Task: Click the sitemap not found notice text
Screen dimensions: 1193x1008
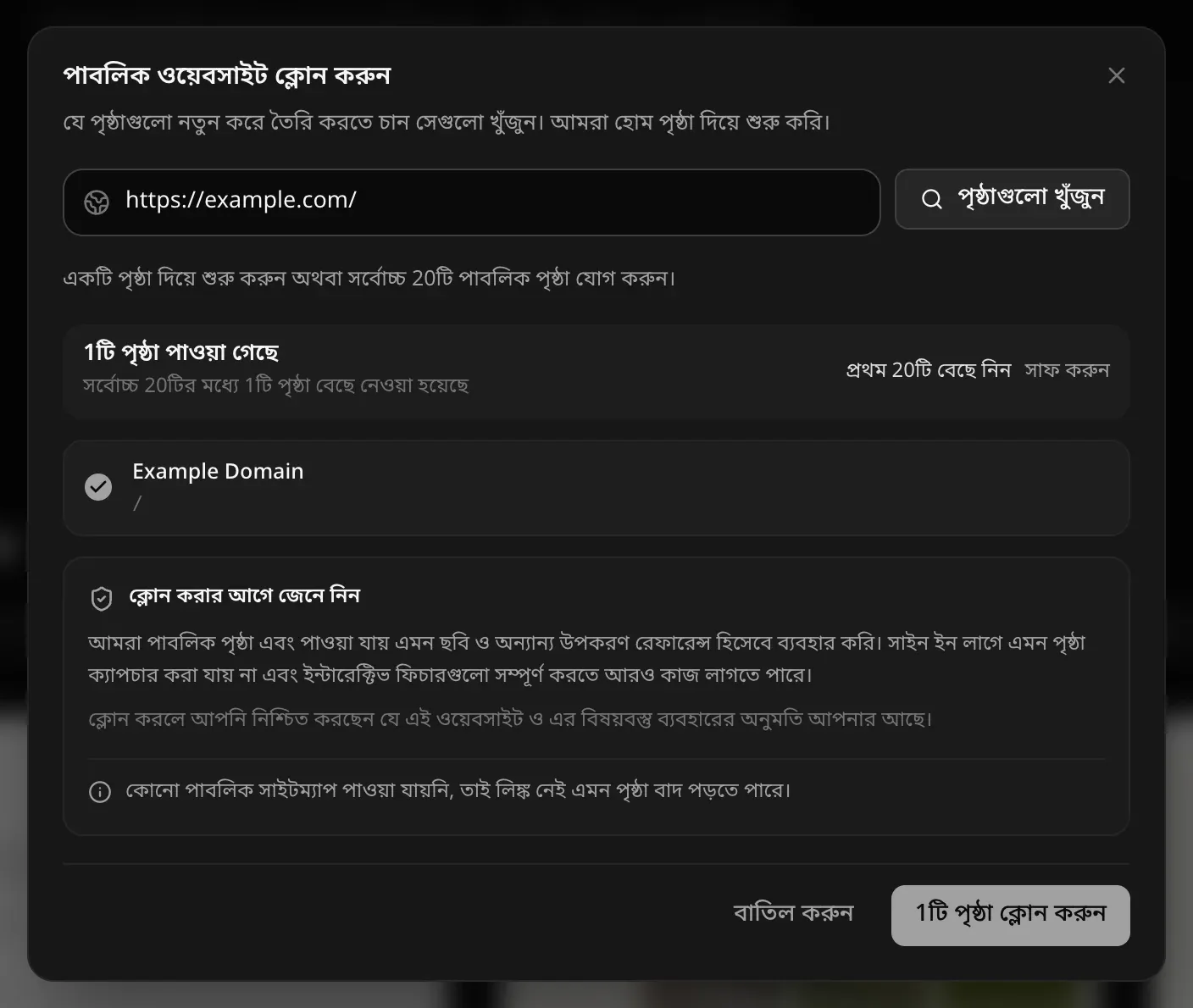Action: click(458, 790)
